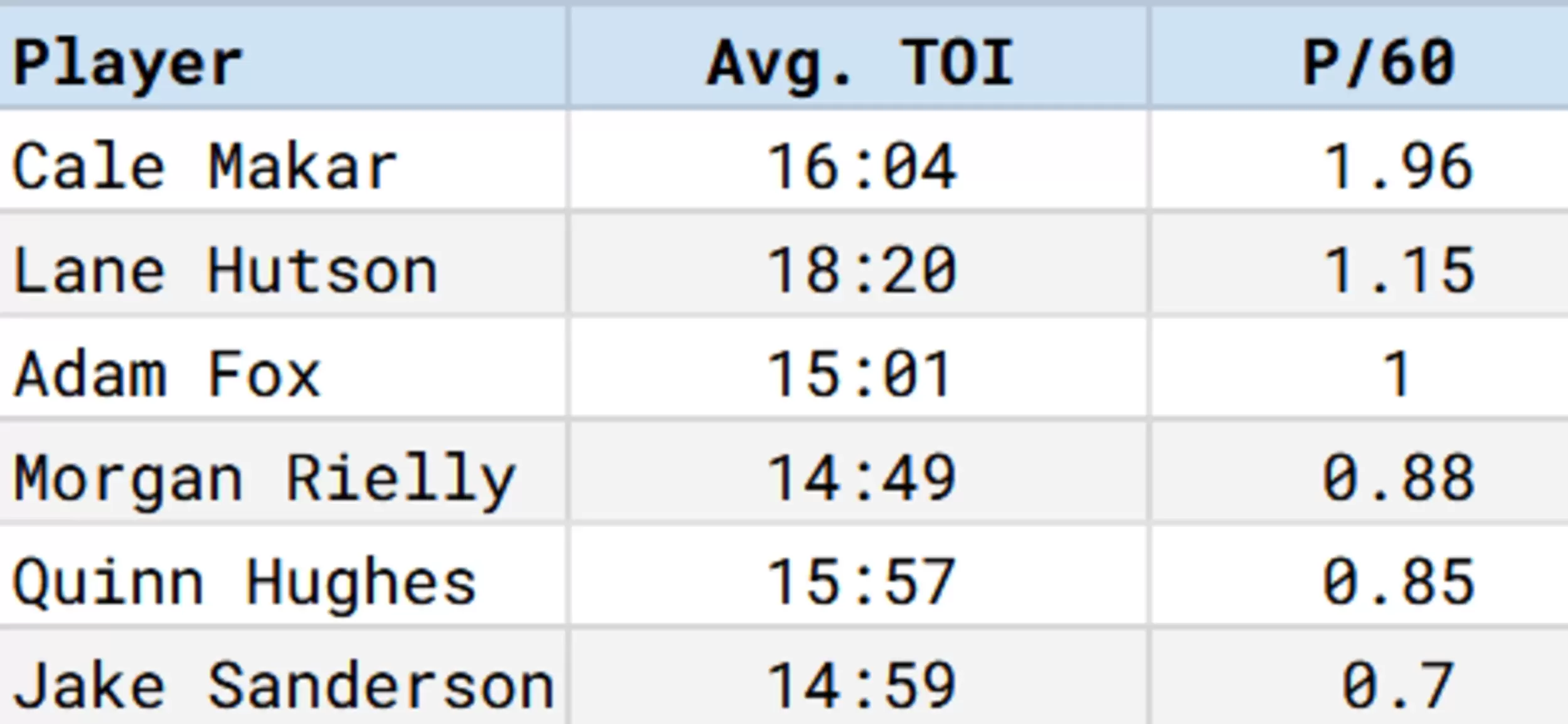Click the 14:59 time on ice cell
The height and width of the screenshot is (724, 1568).
pyautogui.click(x=859, y=676)
